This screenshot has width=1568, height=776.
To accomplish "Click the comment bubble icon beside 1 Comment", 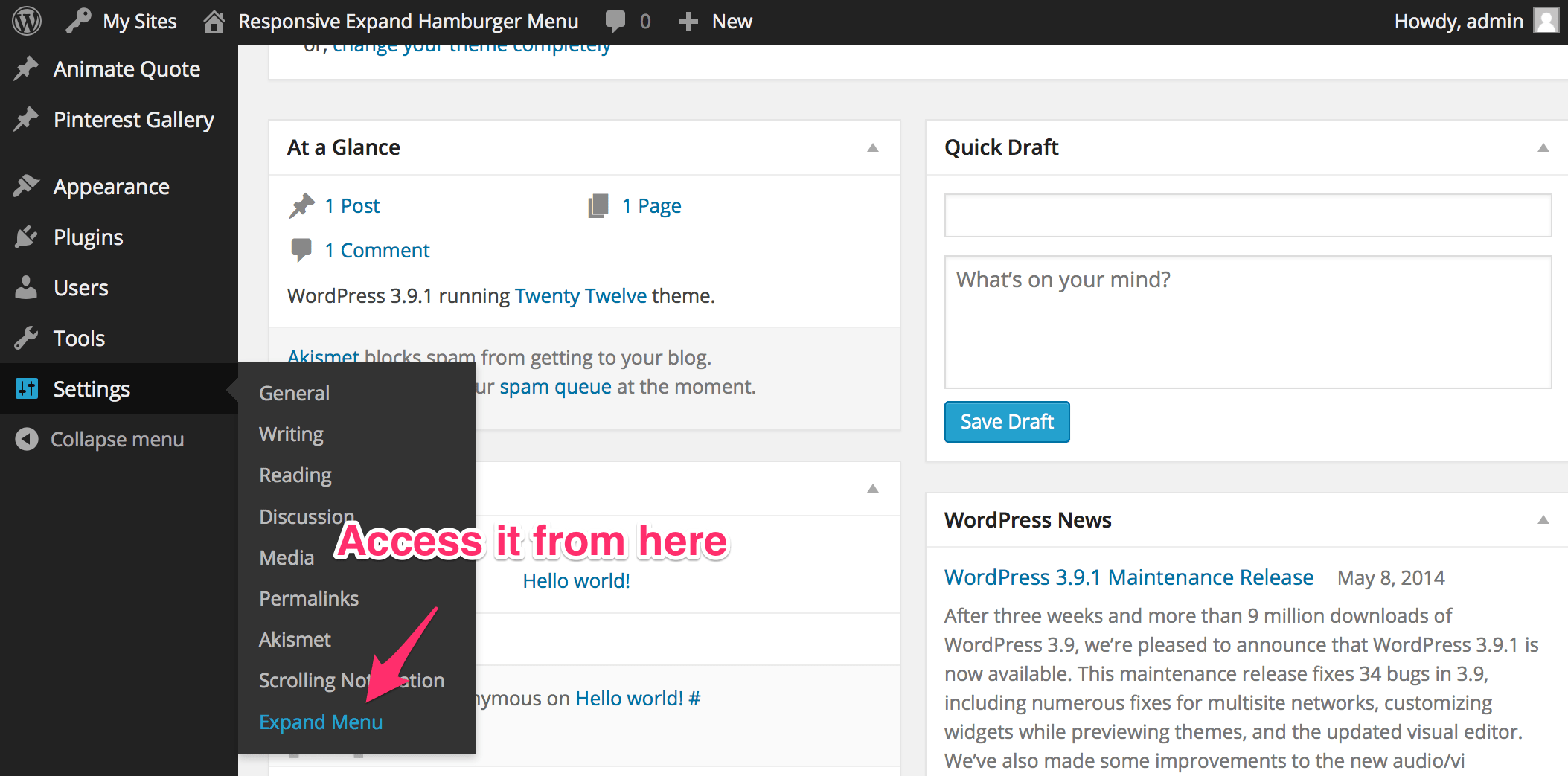I will [301, 250].
